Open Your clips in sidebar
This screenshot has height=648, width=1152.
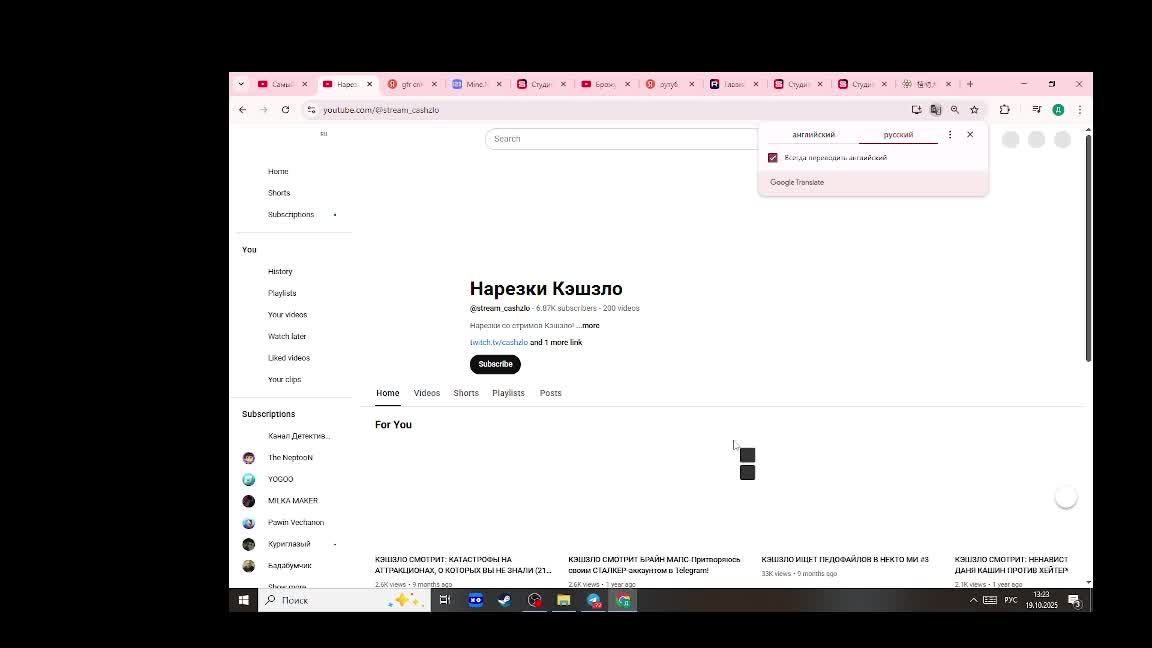(x=284, y=380)
